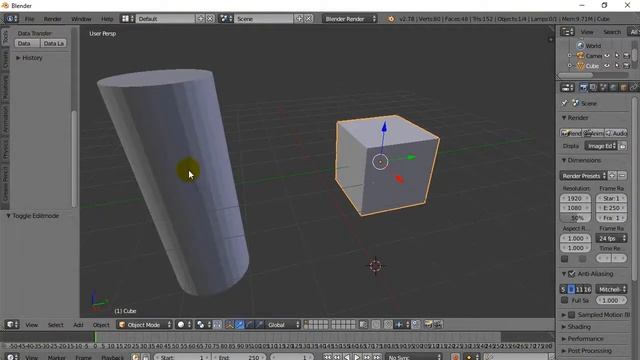
Task: Toggle proportional editing circle icon
Action: pyautogui.click(x=376, y=324)
